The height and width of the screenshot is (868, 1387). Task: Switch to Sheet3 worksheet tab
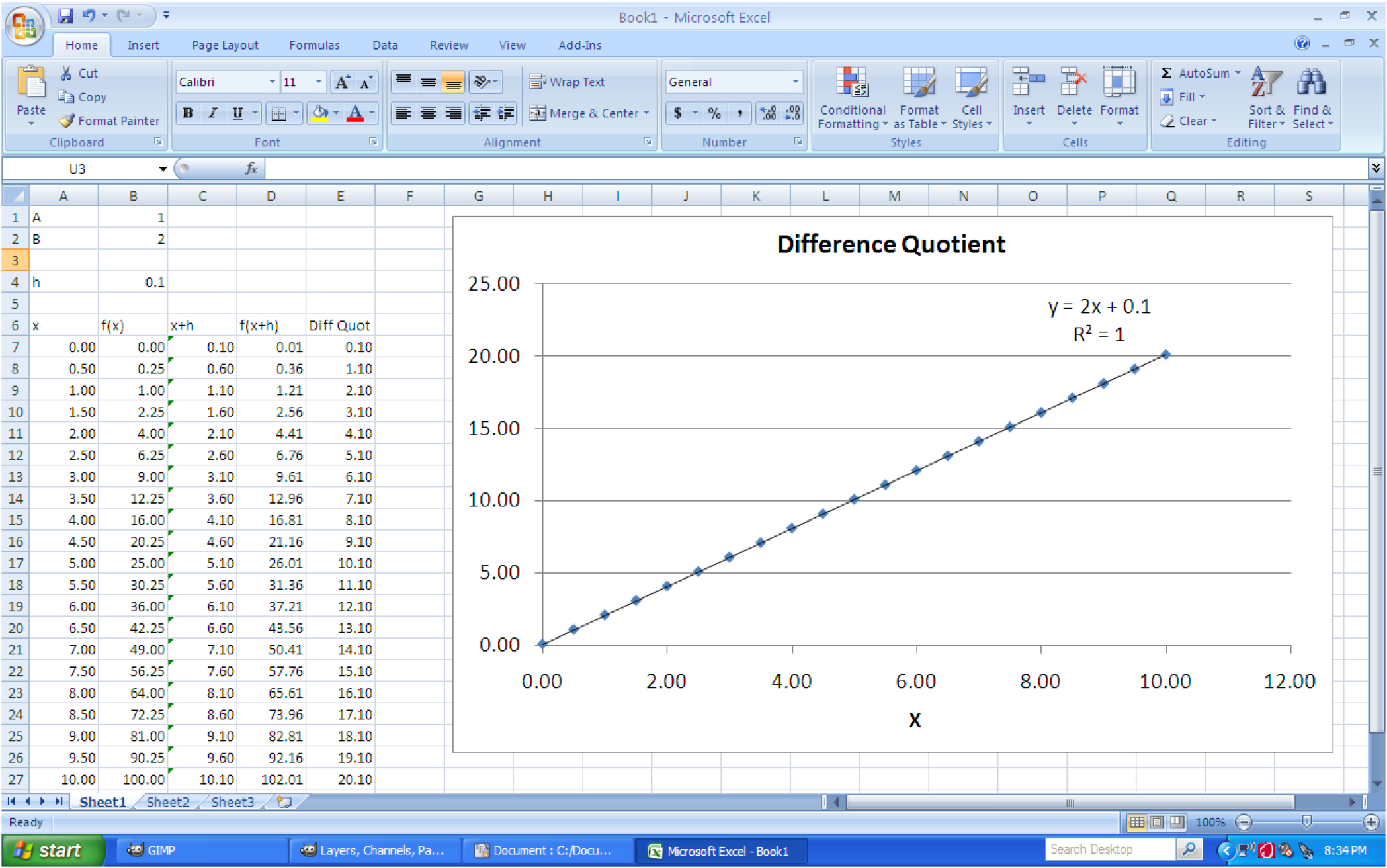tap(232, 802)
